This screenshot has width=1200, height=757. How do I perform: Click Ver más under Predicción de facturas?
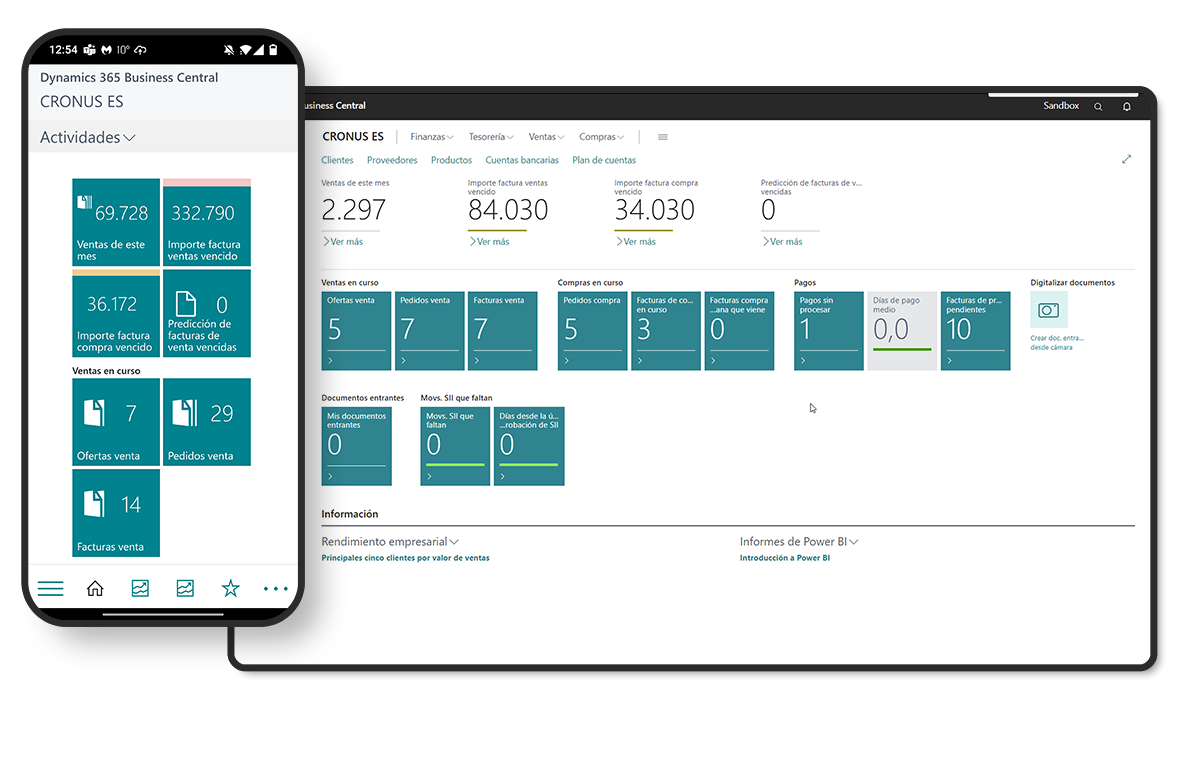tap(782, 242)
